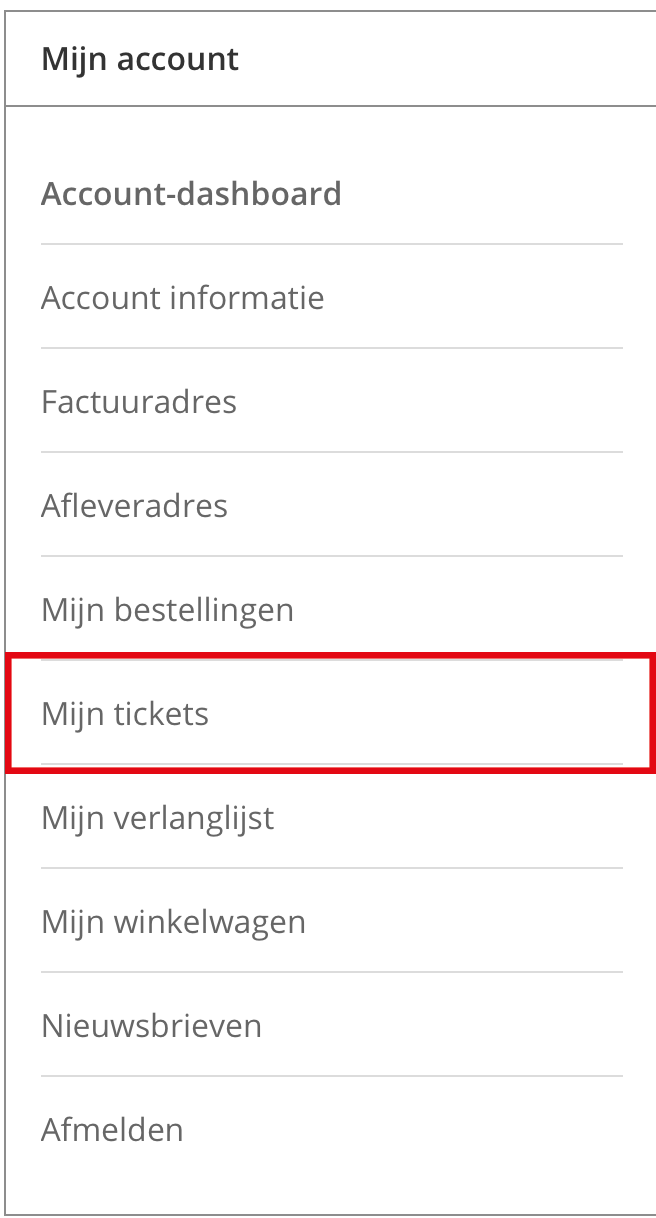Select the bold Account-dashboard menu item
Screen dimensions: 656x1218
point(191,193)
